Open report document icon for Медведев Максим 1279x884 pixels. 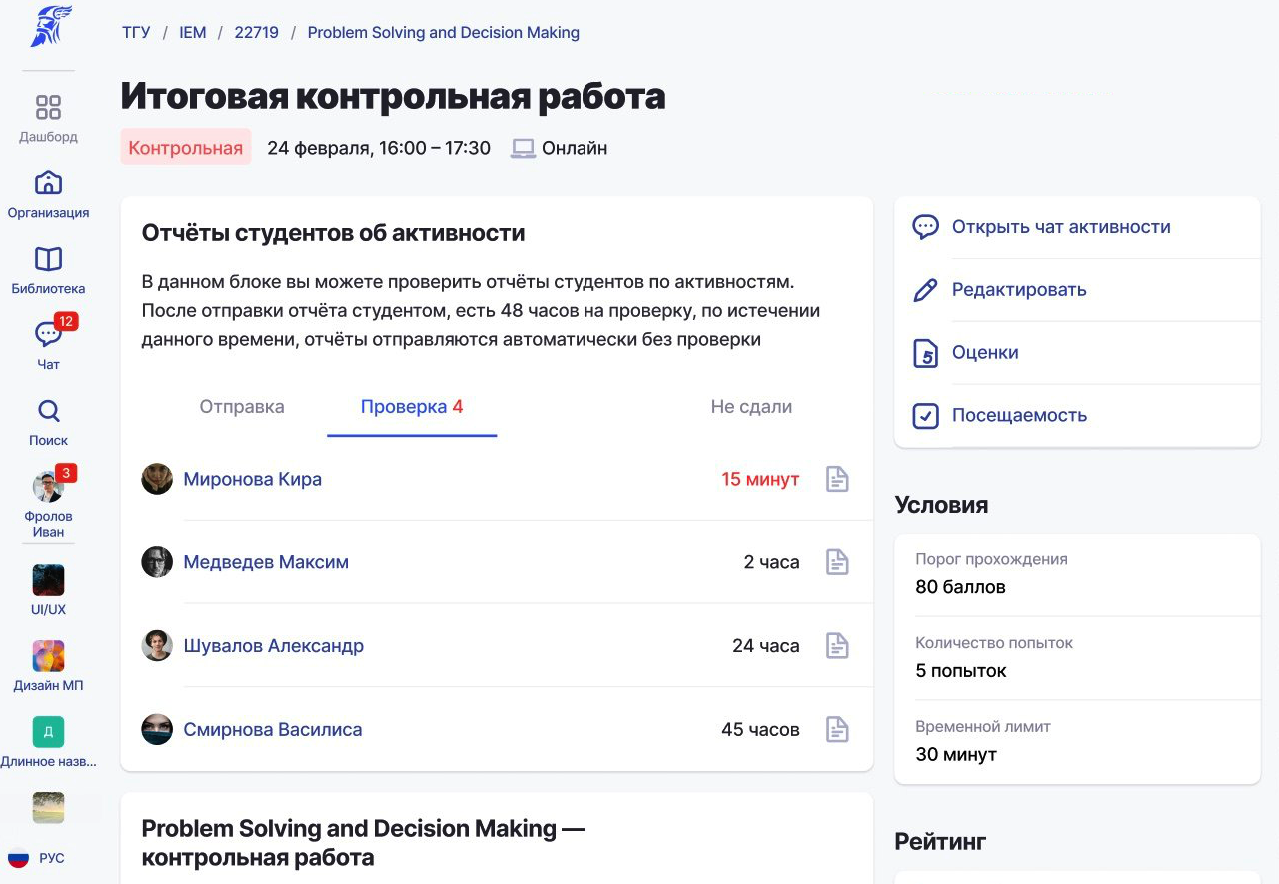(837, 562)
